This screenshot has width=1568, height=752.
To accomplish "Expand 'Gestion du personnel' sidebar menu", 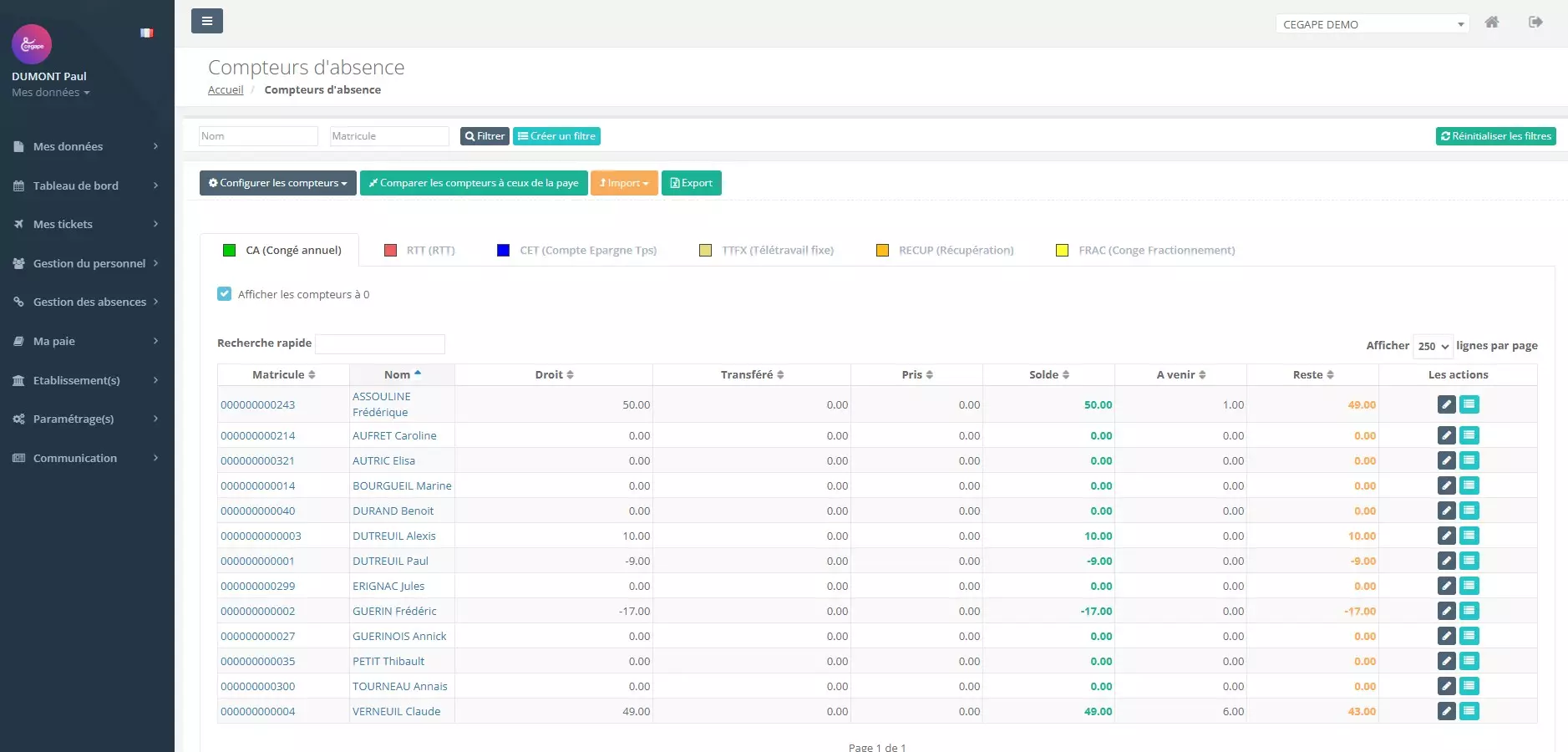I will click(87, 263).
